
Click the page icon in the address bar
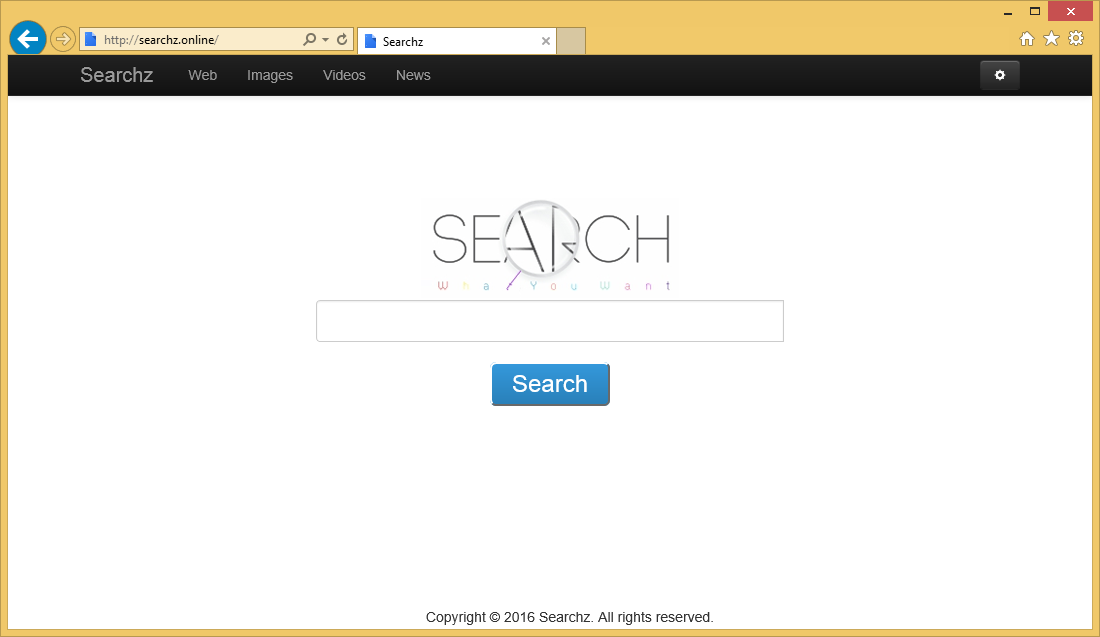(x=90, y=39)
